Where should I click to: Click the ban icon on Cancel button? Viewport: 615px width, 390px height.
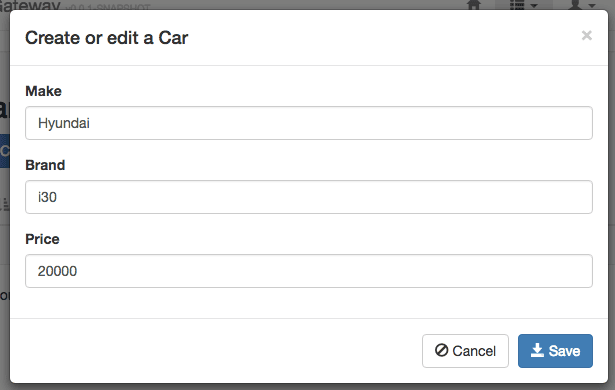point(441,350)
